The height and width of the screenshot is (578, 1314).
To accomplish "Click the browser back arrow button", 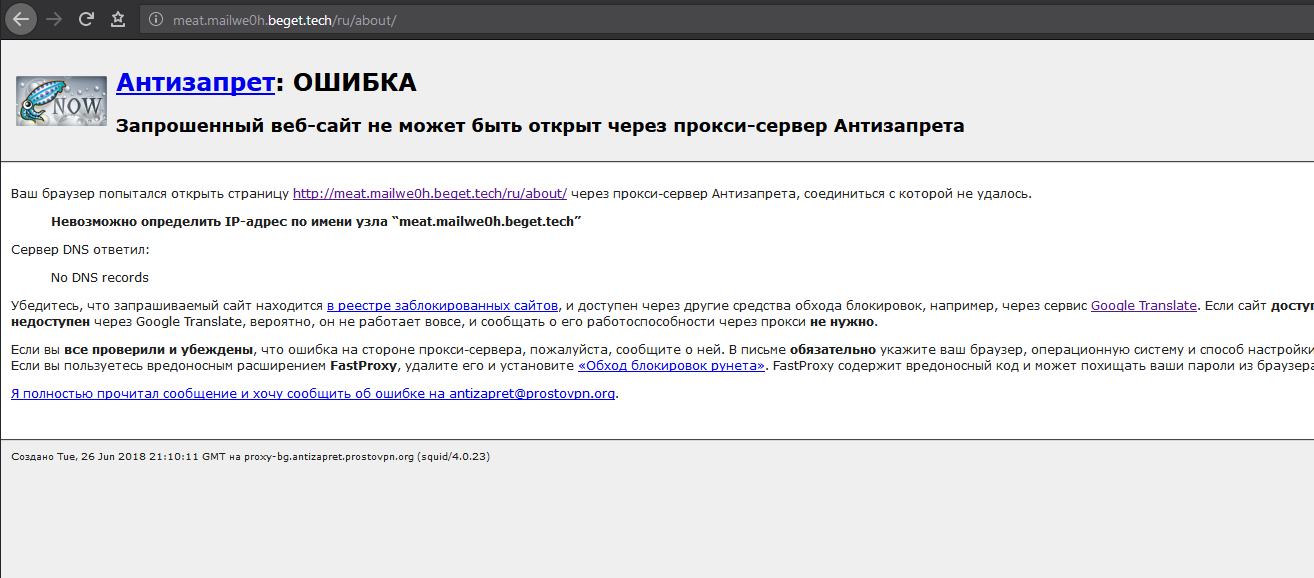I will coord(20,19).
